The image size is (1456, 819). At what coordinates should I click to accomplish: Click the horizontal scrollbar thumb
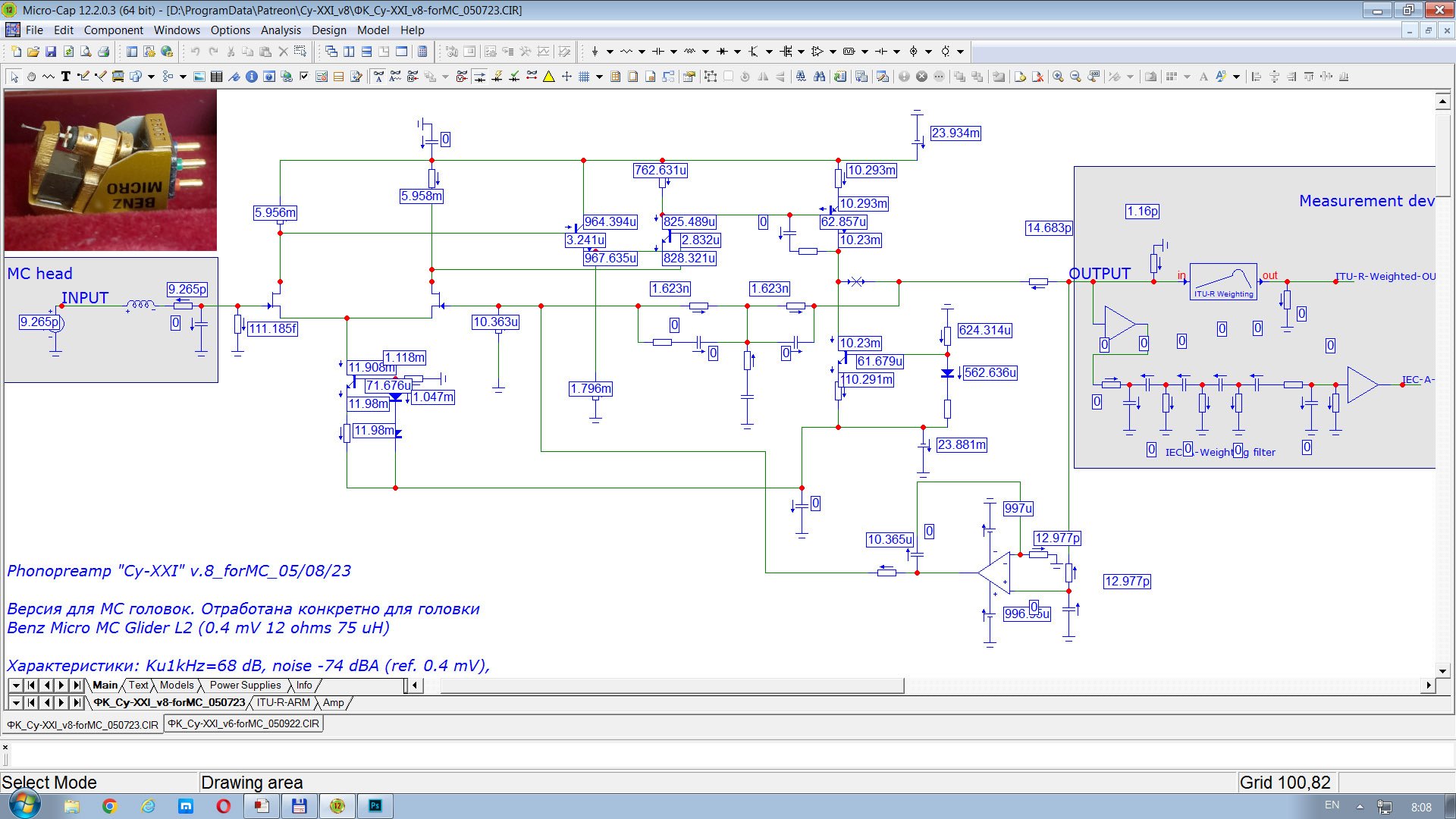pos(671,686)
